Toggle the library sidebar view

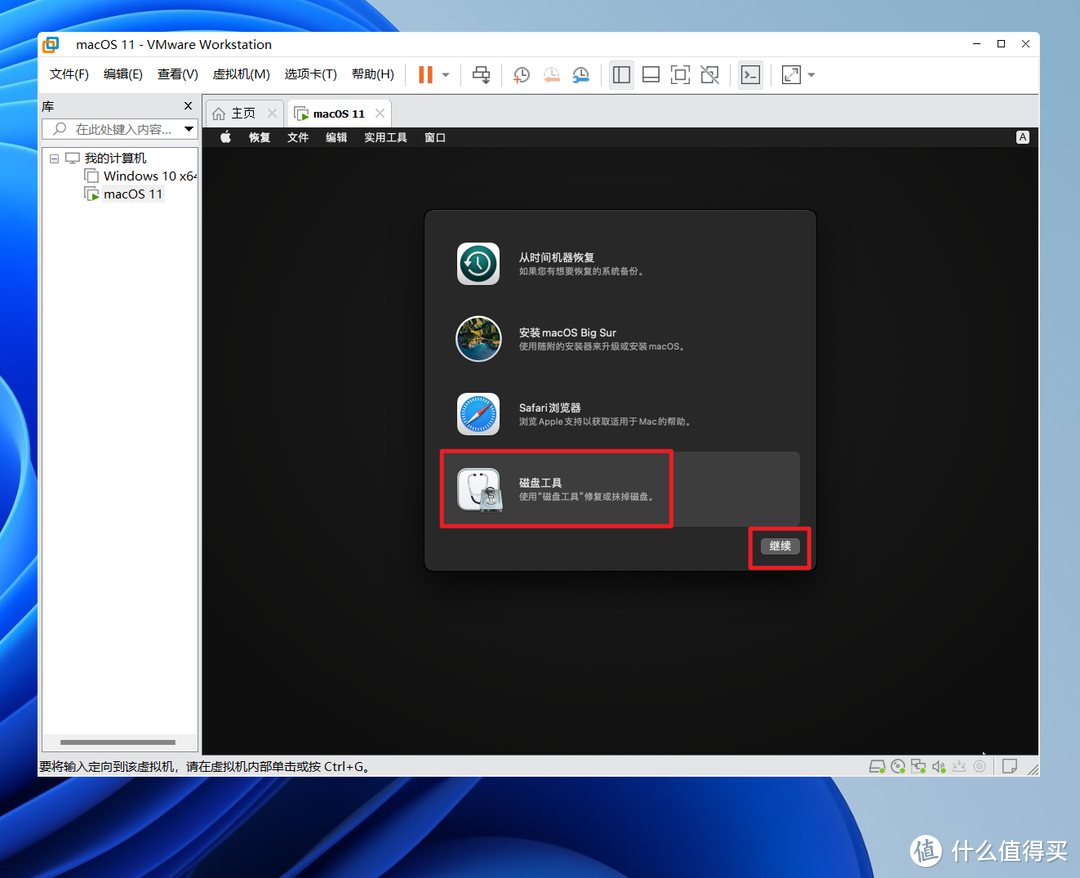pos(621,74)
